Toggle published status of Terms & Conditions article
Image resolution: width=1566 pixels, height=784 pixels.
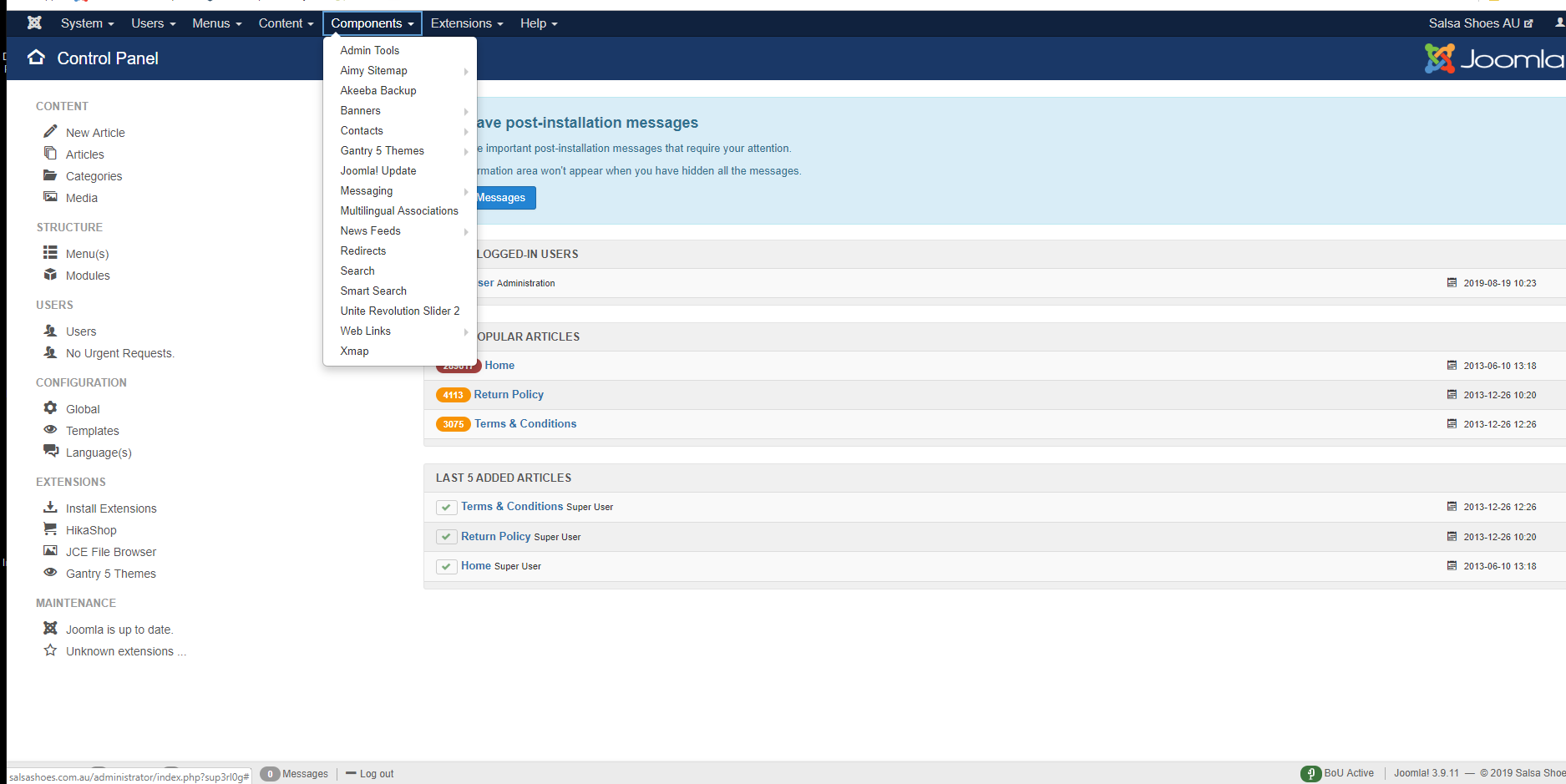click(x=446, y=507)
